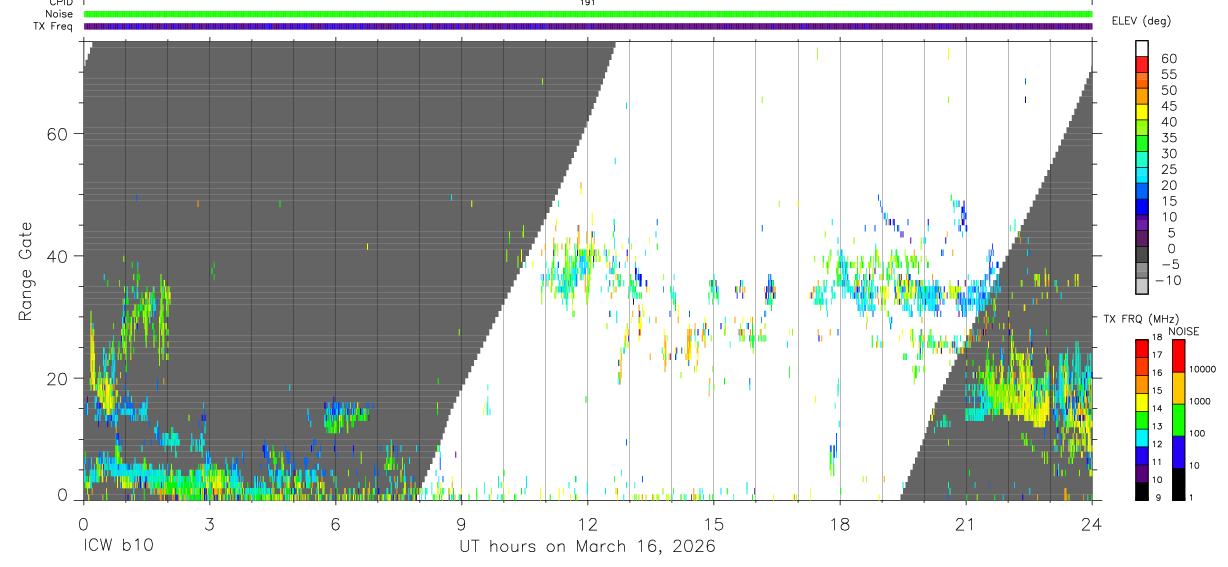Click the '12' hour tick on the time axis
Image resolution: width=1228 pixels, height=567 pixels.
[x=588, y=523]
